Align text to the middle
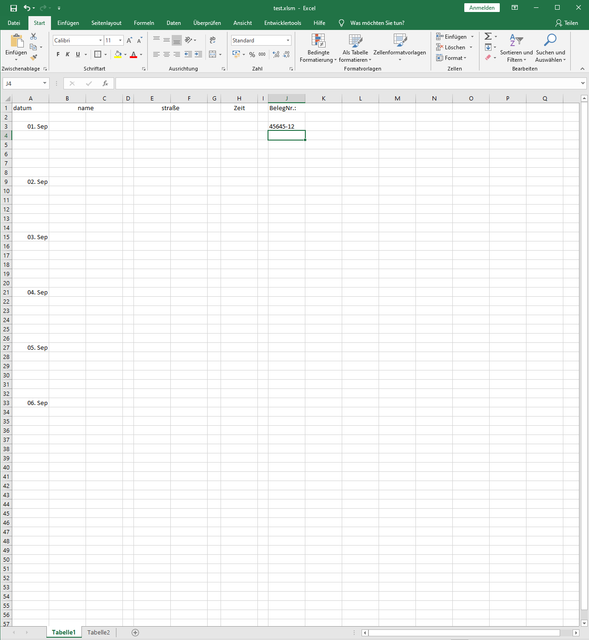The width and height of the screenshot is (589, 640). (x=167, y=40)
